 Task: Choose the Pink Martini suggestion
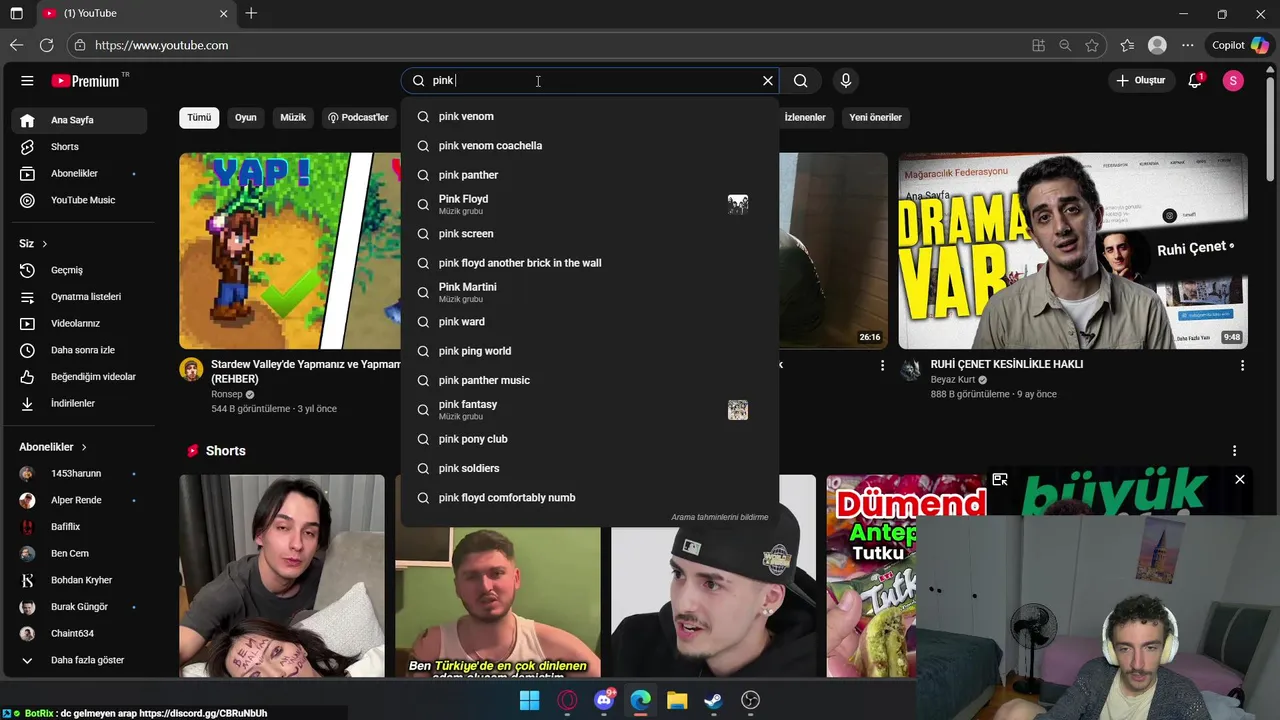(590, 292)
